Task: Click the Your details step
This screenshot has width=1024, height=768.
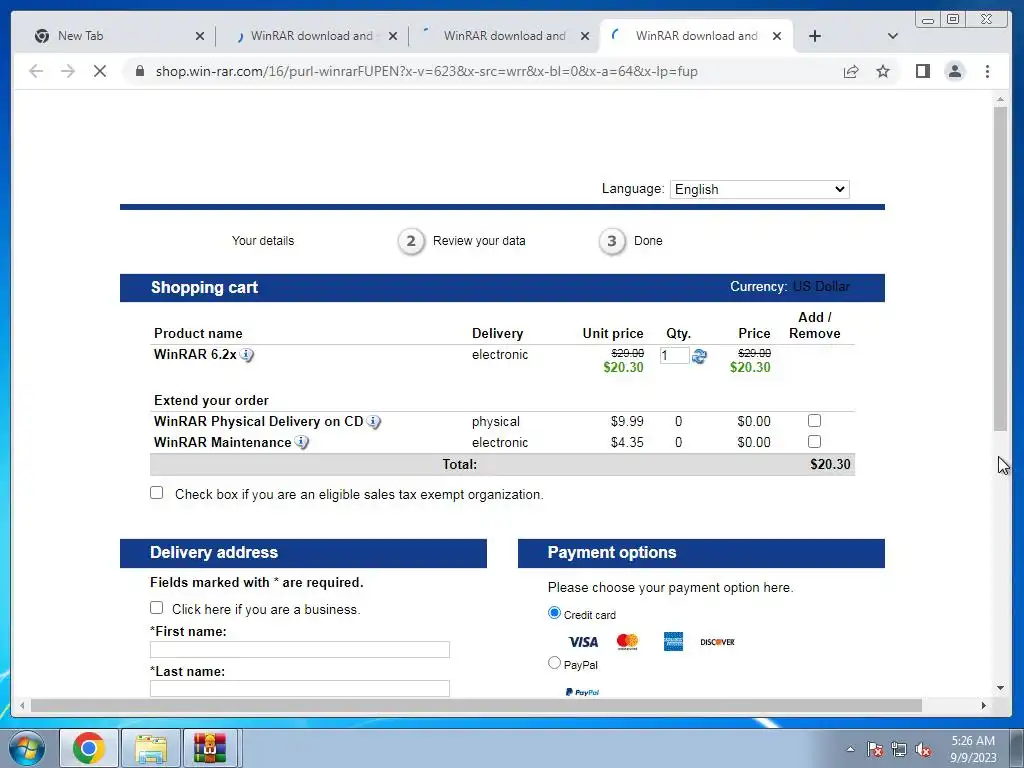Action: (x=263, y=241)
